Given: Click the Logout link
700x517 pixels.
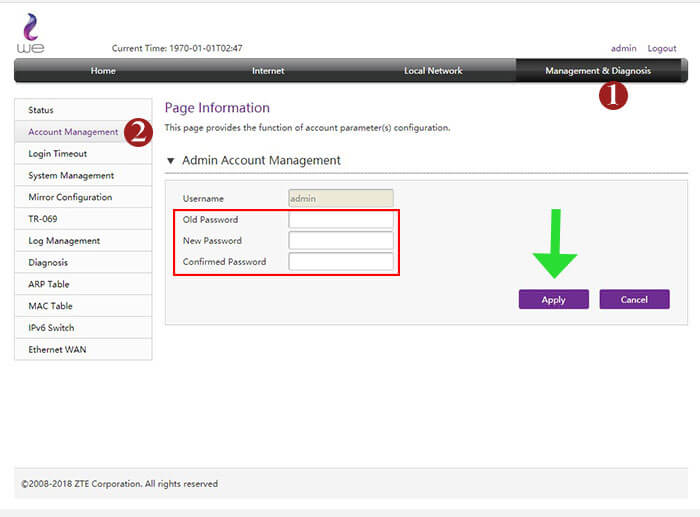Looking at the screenshot, I should point(662,48).
